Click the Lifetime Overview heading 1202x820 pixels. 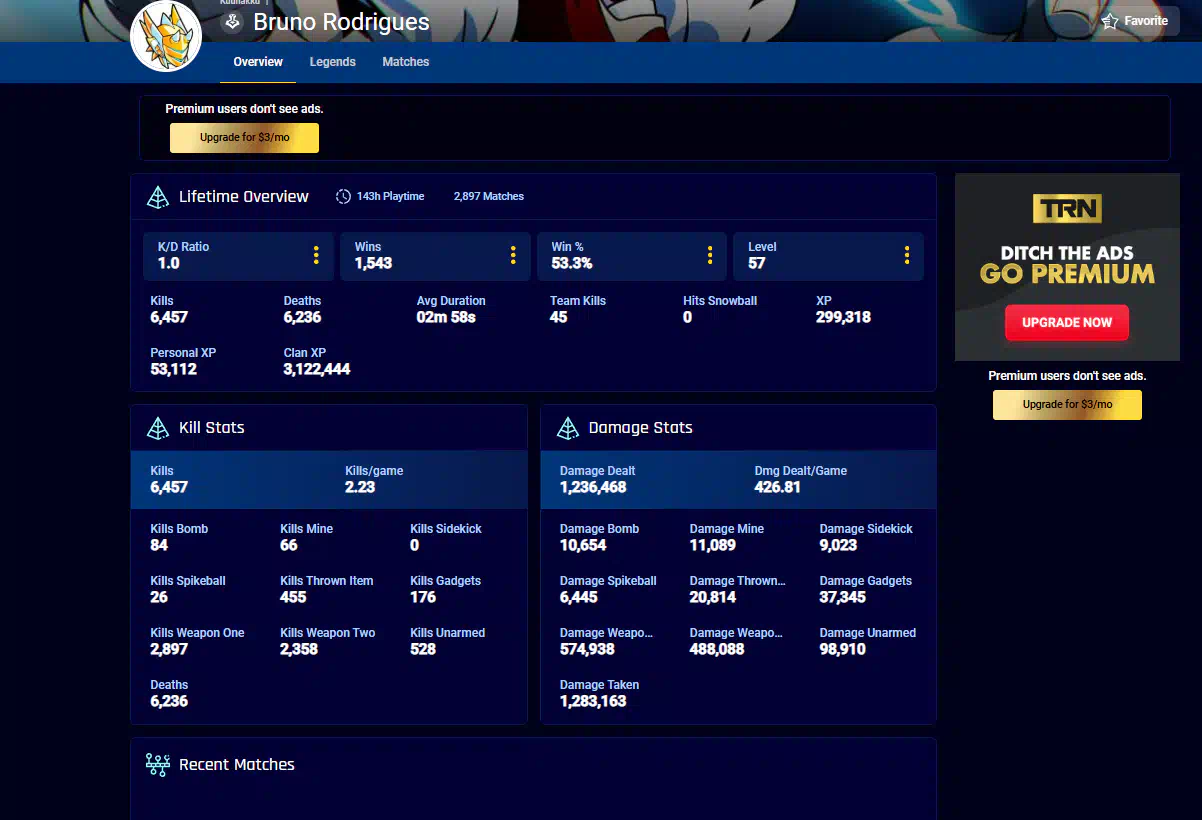pos(244,197)
